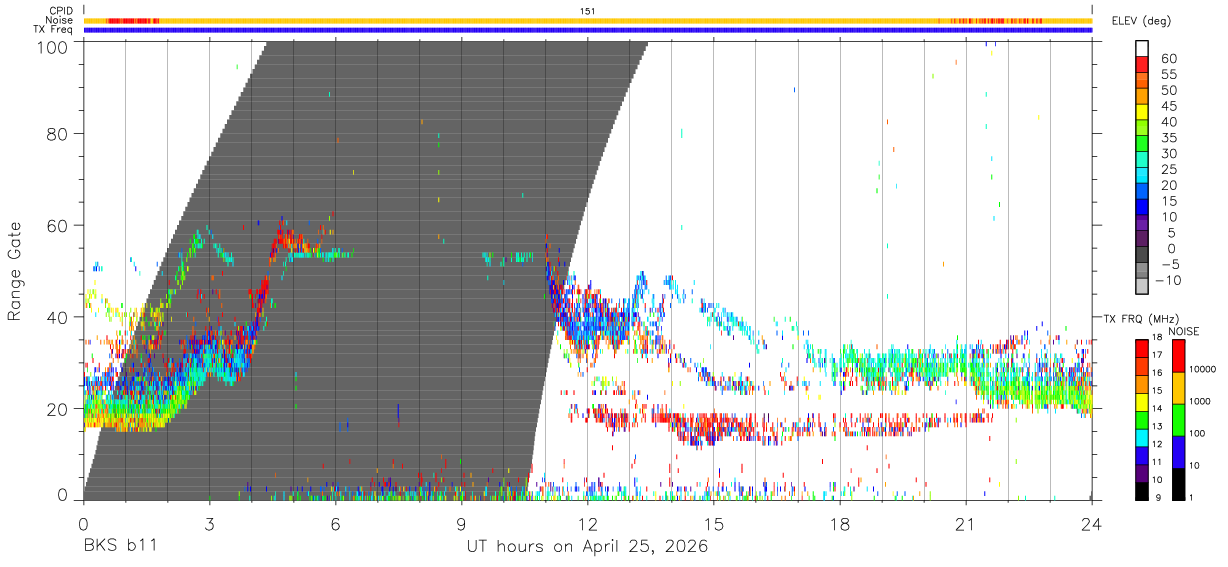The height and width of the screenshot is (567, 1228).
Task: Select the red NOISE colorbar segment above 10000
Action: pos(1179,355)
